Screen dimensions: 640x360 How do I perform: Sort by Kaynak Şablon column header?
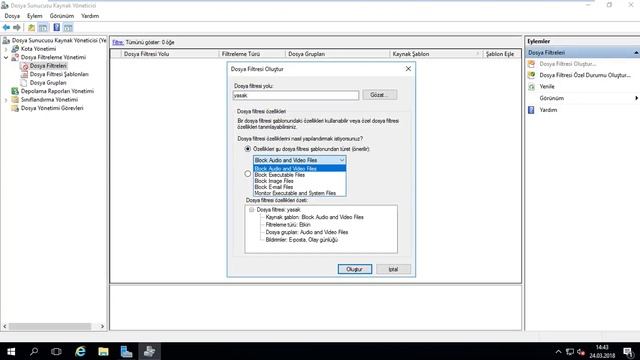coord(436,54)
